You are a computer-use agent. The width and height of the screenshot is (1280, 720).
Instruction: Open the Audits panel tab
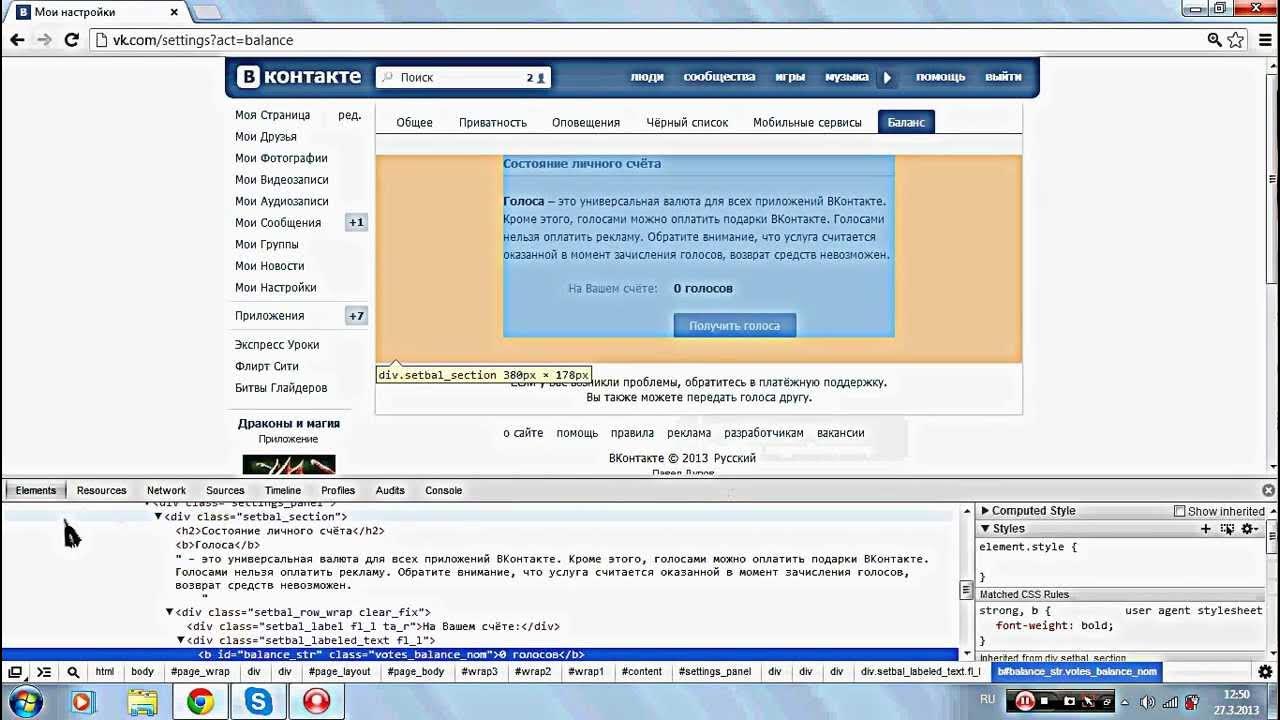tap(390, 490)
